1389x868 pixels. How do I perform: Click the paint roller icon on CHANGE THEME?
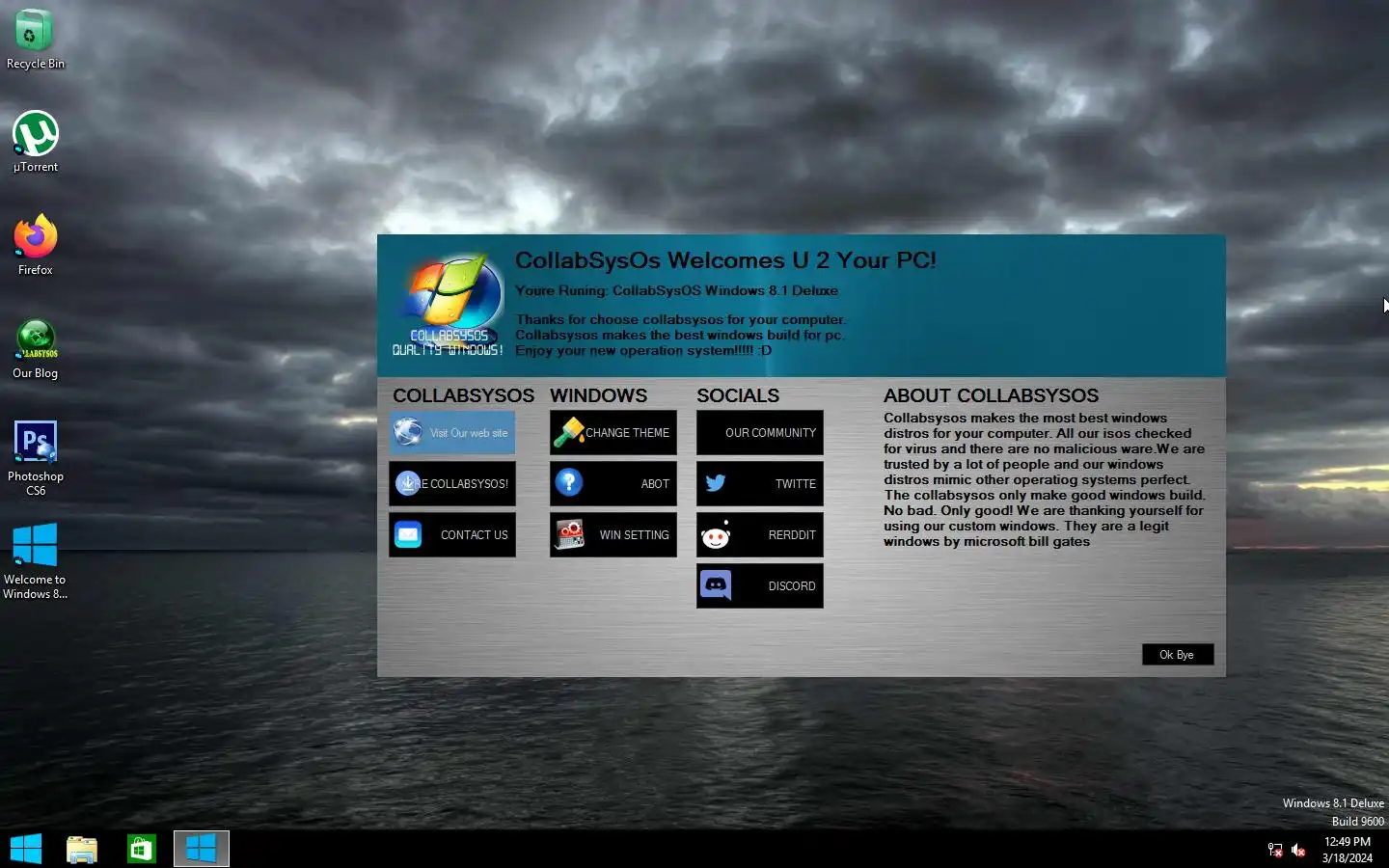pos(568,433)
